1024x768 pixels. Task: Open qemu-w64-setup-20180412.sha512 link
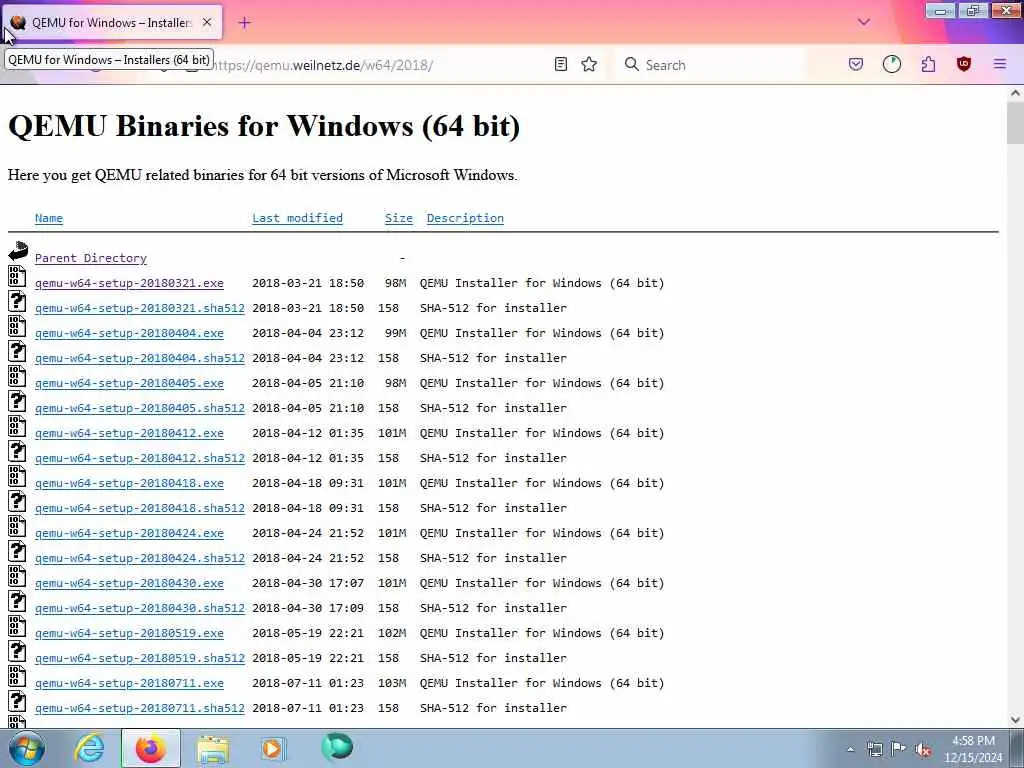tap(140, 458)
